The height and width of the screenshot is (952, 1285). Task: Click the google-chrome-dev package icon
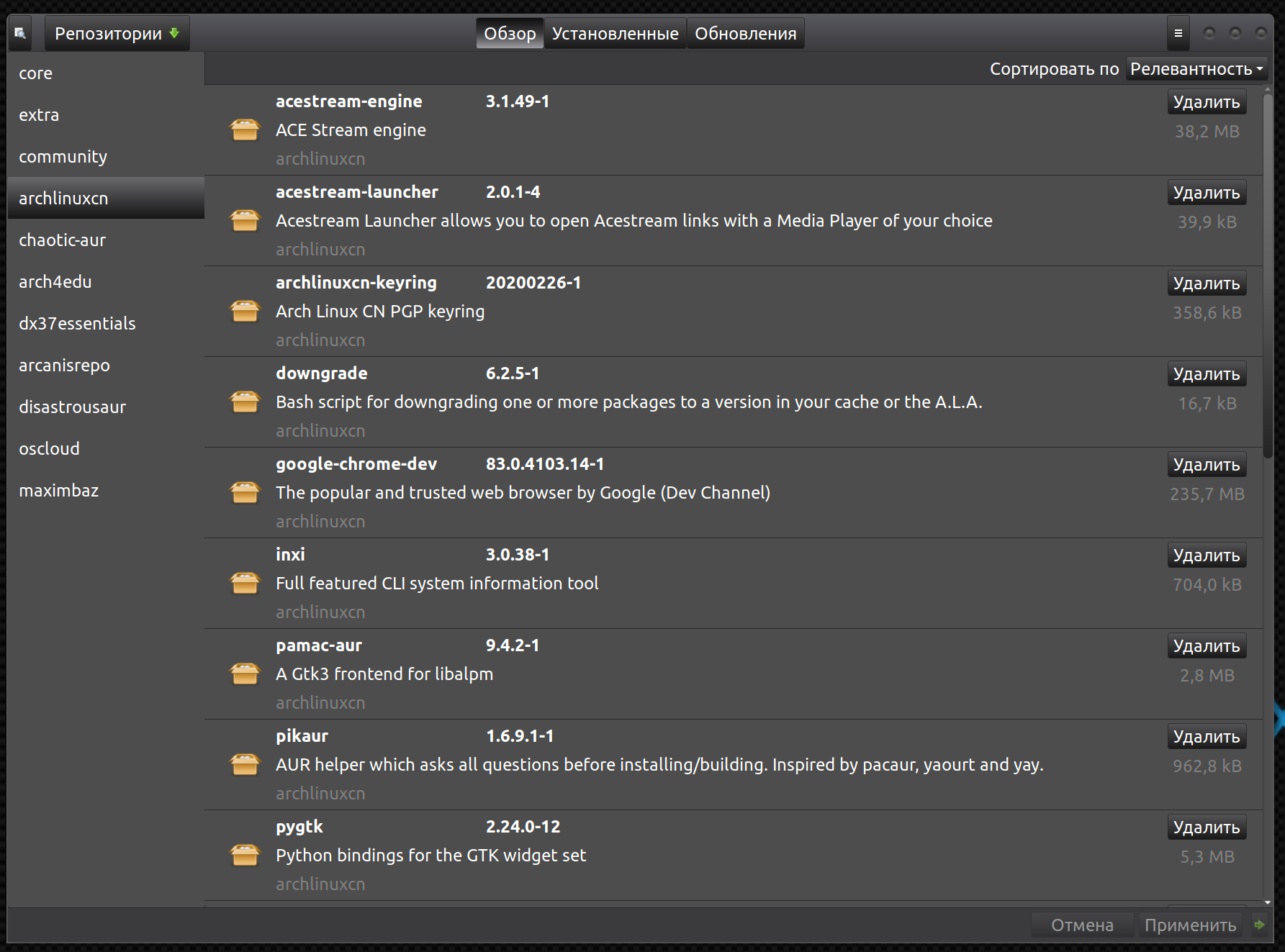coord(245,493)
